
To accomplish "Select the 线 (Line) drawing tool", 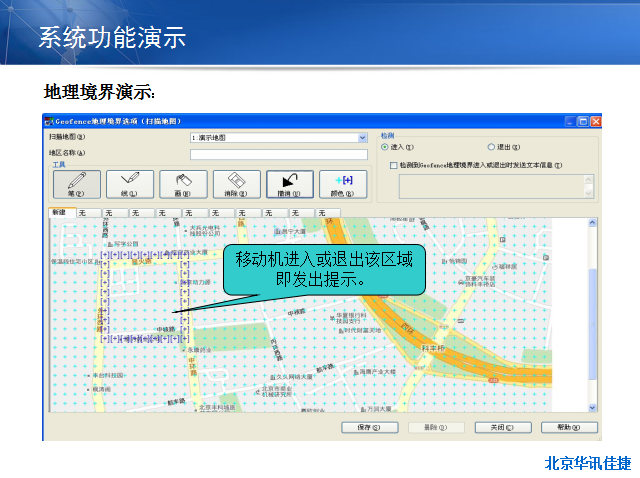I will click(x=129, y=183).
